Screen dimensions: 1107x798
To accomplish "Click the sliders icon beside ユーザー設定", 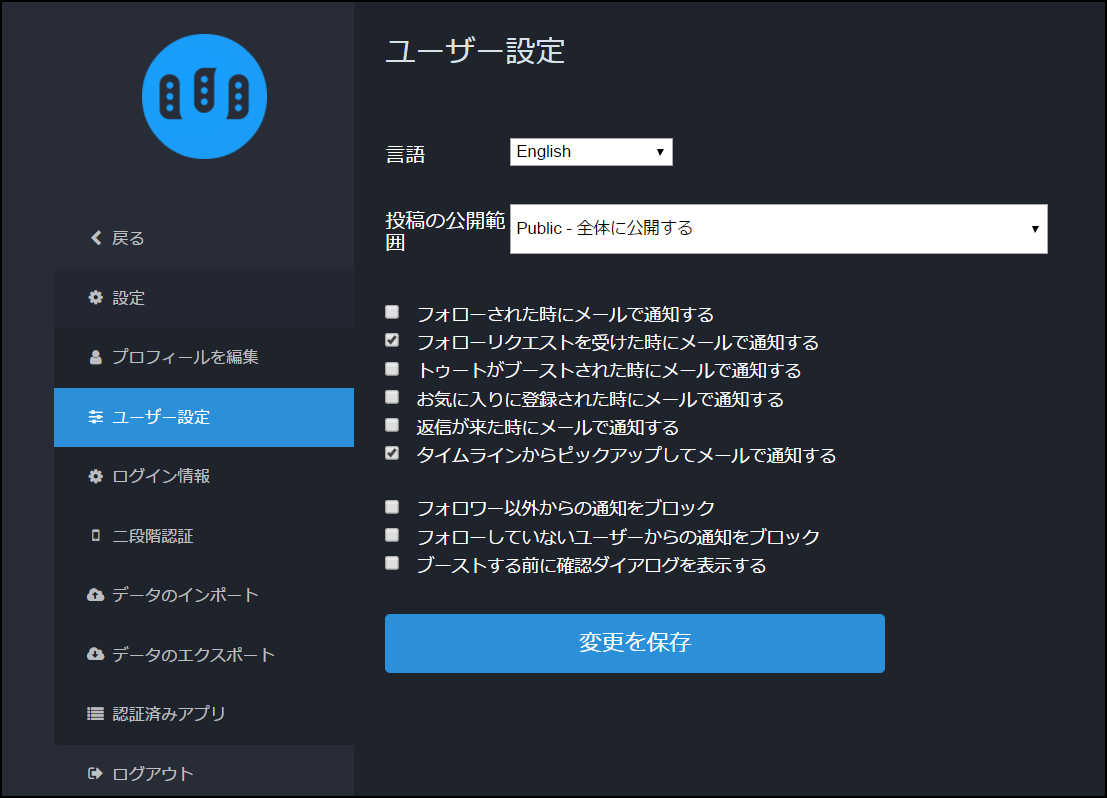I will click(x=96, y=417).
